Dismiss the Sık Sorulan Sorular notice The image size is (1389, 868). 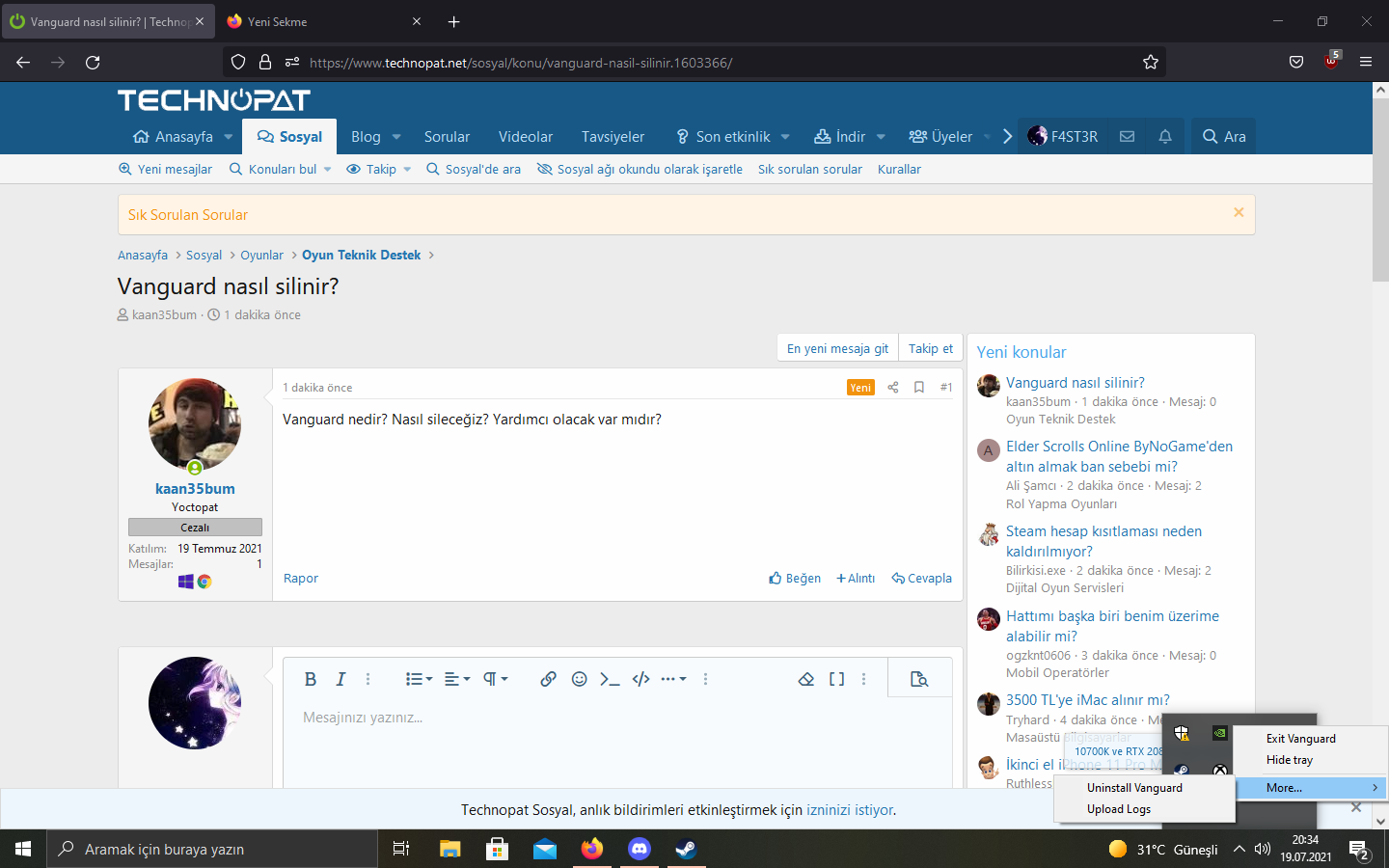[x=1239, y=212]
